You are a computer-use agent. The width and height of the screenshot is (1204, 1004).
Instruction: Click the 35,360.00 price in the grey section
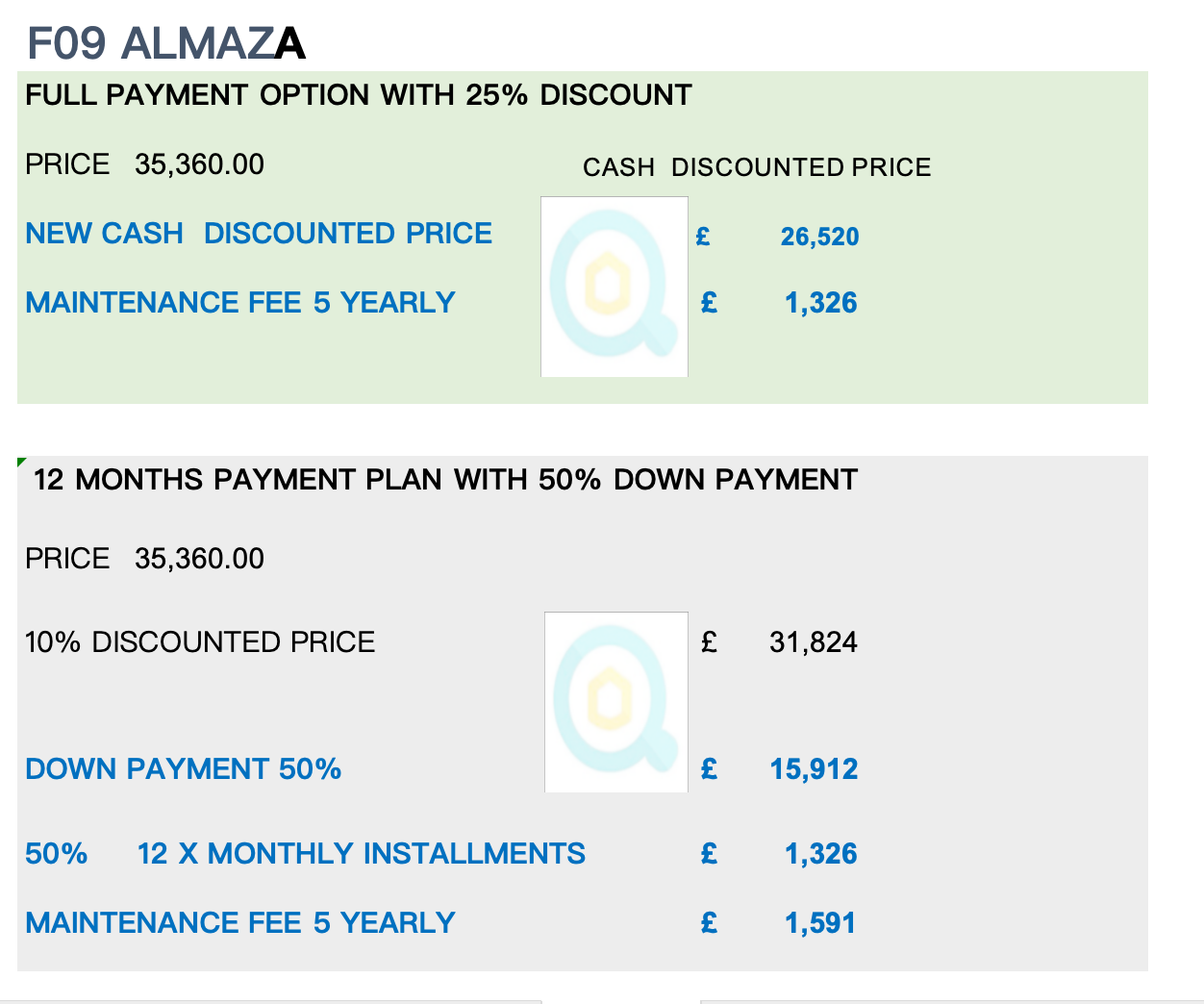(199, 559)
